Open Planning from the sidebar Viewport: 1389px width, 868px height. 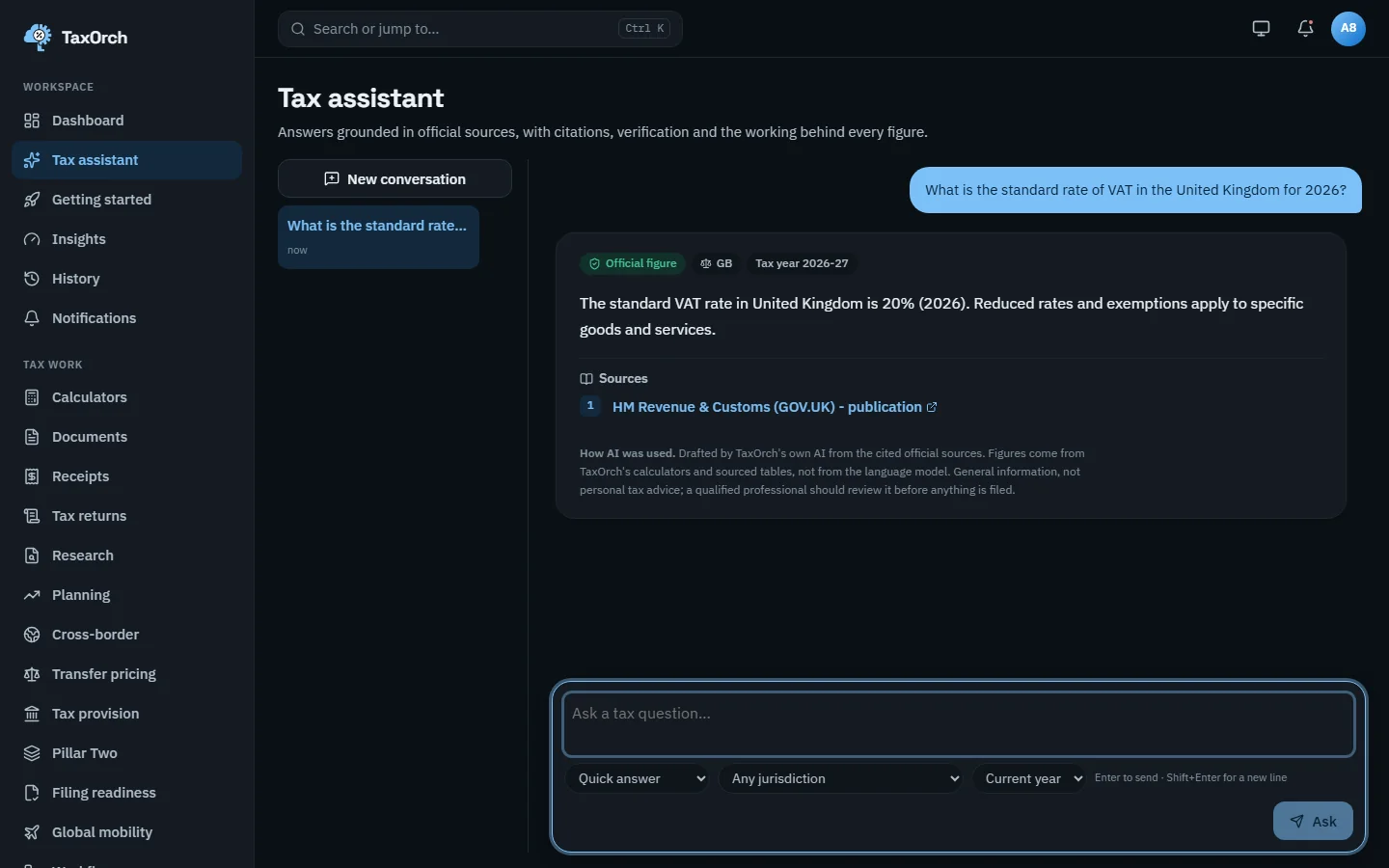tap(126, 595)
